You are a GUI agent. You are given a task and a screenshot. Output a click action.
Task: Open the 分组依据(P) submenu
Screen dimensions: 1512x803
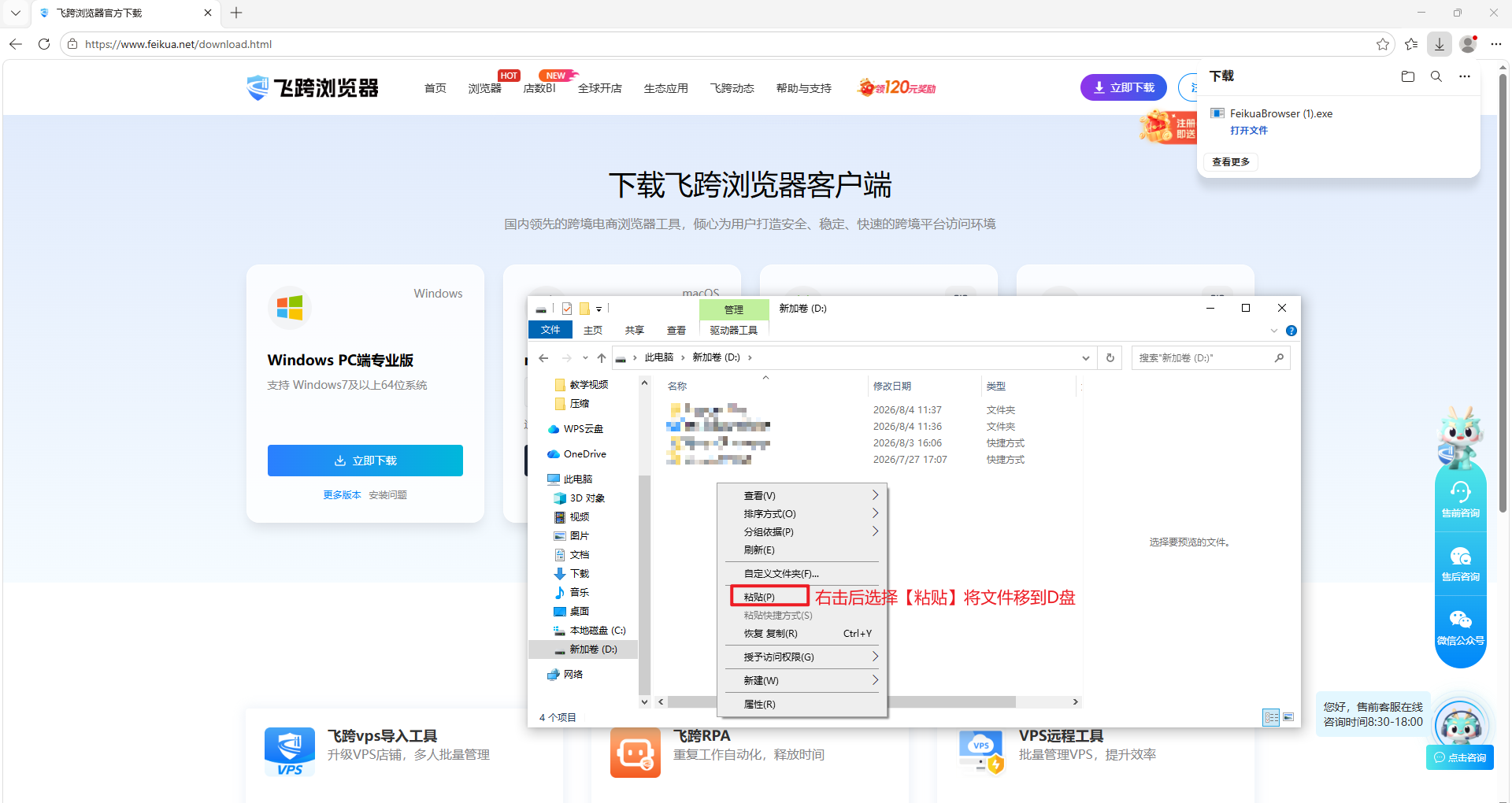802,532
